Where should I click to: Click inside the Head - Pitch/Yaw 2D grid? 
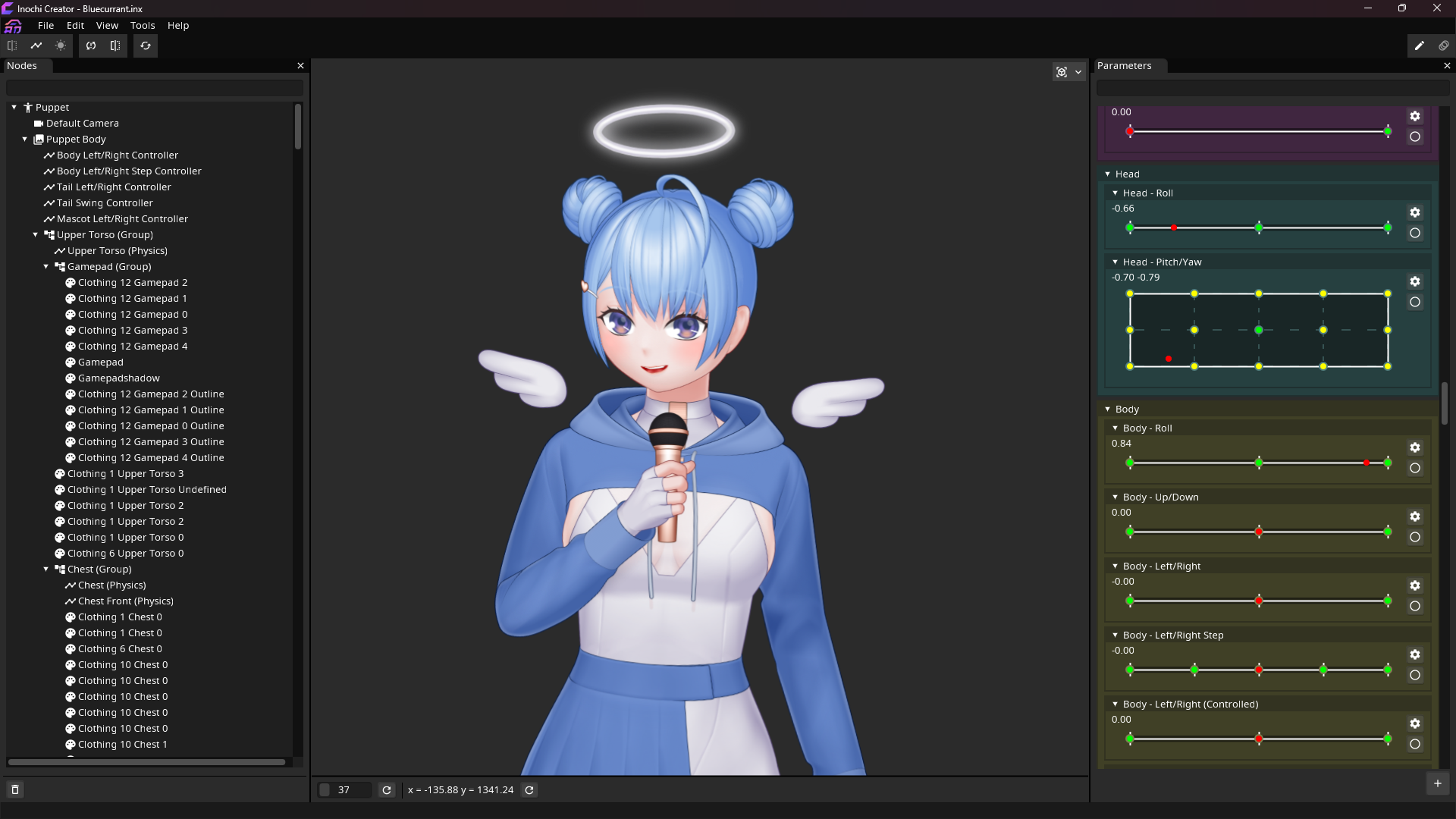click(1259, 330)
